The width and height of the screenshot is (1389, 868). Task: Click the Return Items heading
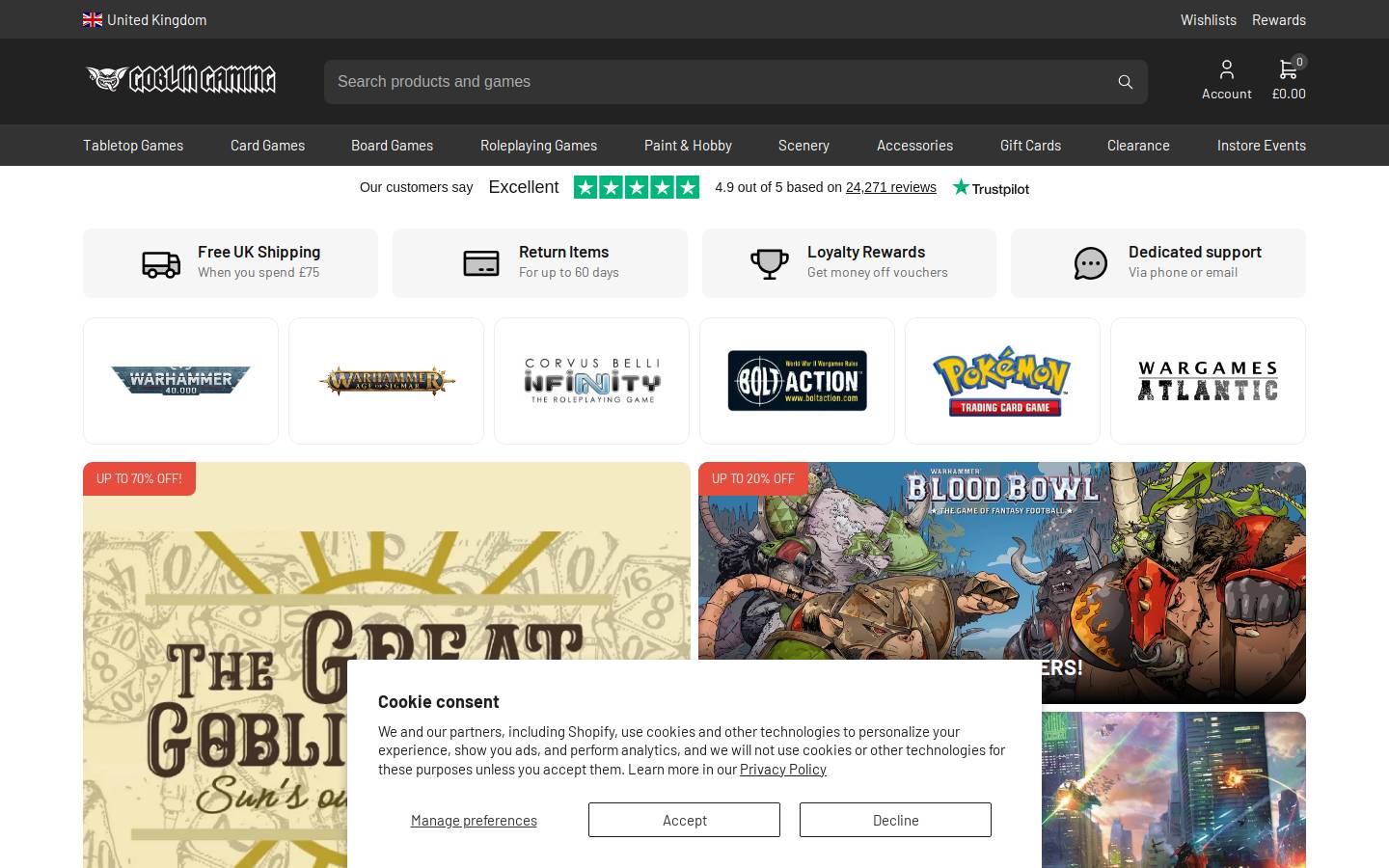tap(563, 252)
